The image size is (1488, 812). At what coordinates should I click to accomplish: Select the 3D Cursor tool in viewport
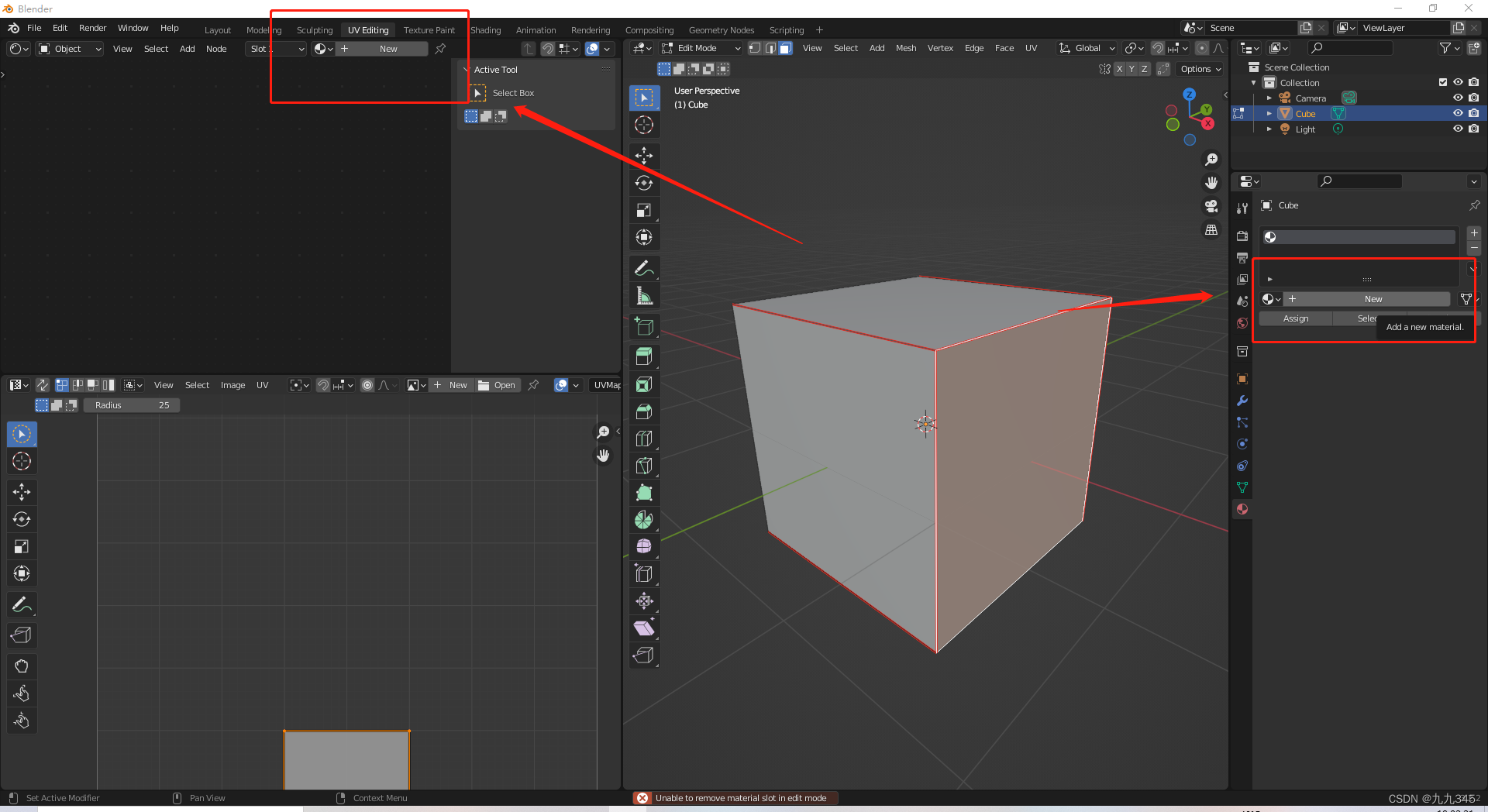click(644, 125)
